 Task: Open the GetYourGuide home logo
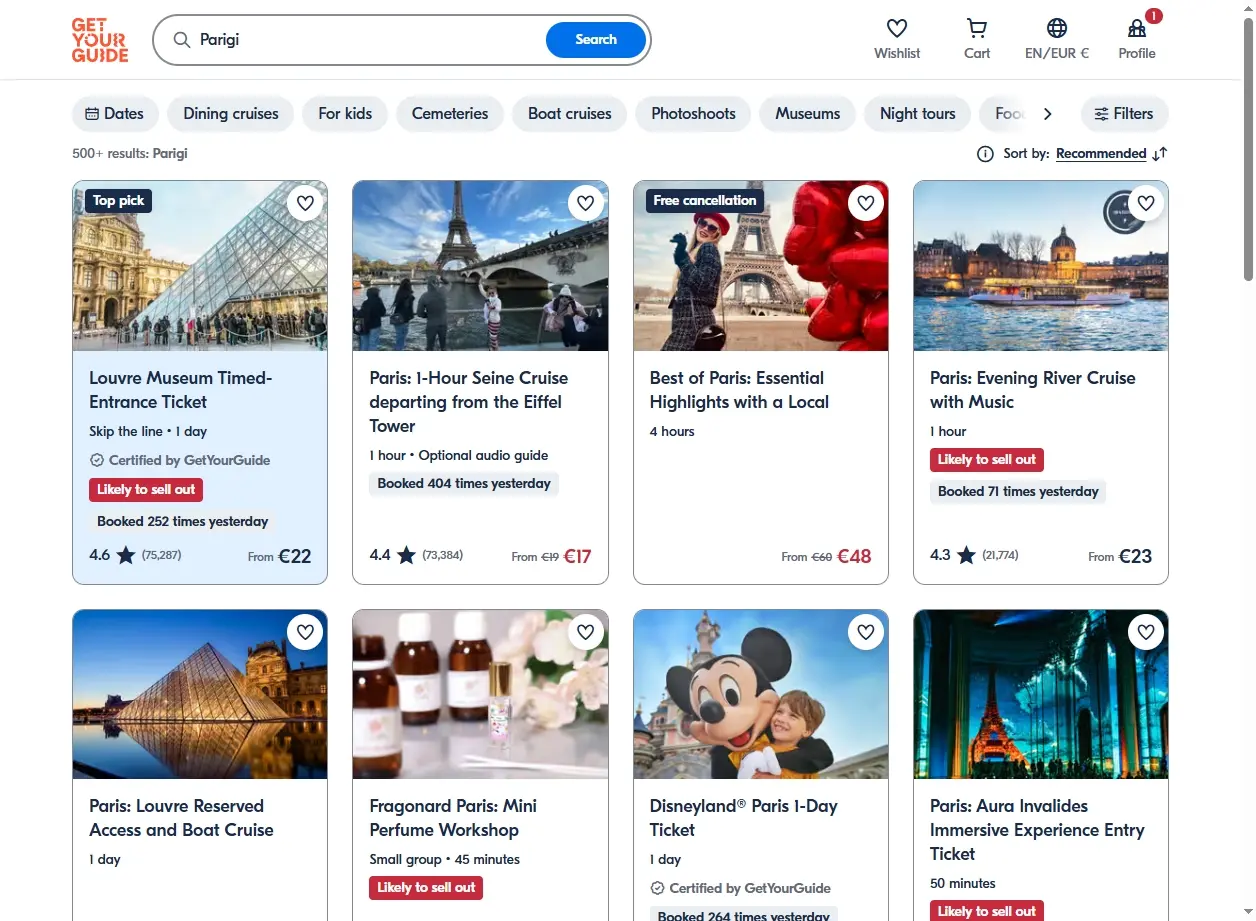coord(100,40)
